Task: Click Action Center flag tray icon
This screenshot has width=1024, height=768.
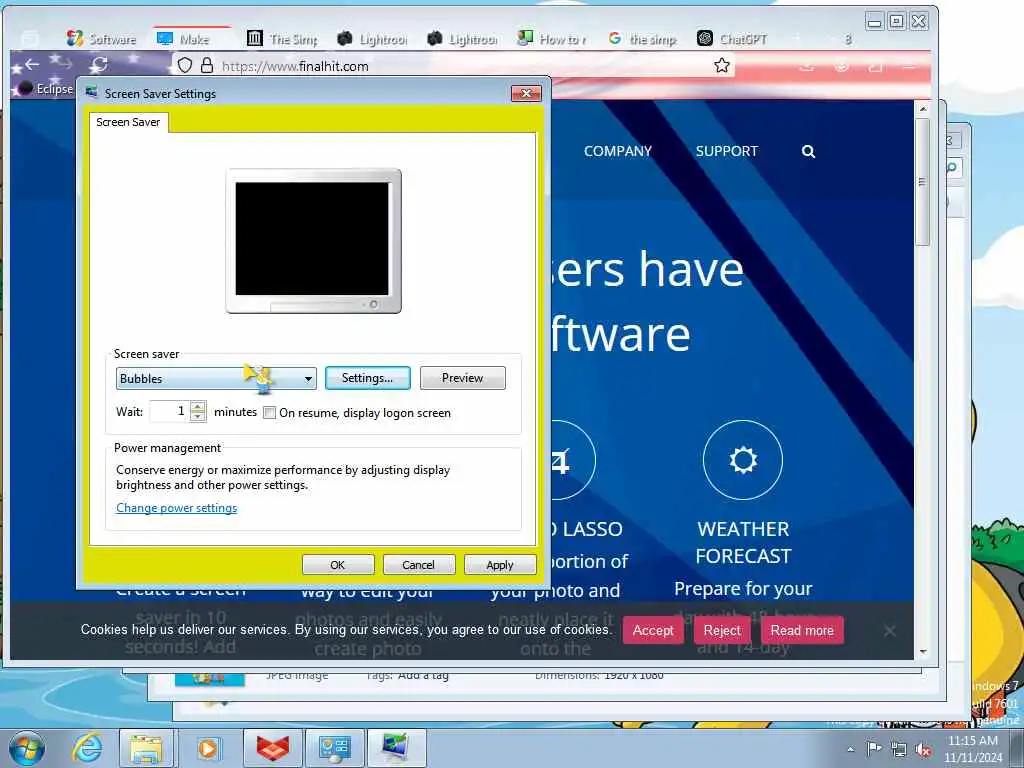Action: pos(874,749)
